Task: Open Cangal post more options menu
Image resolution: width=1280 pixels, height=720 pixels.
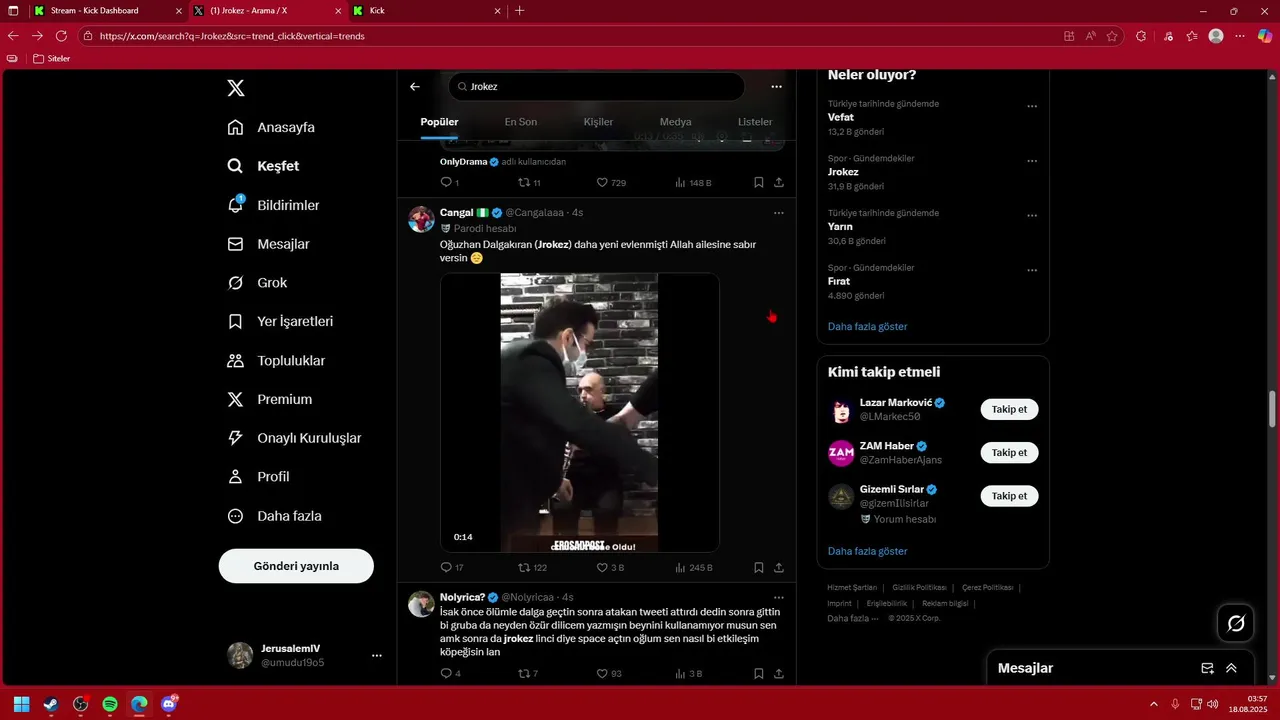Action: tap(779, 213)
